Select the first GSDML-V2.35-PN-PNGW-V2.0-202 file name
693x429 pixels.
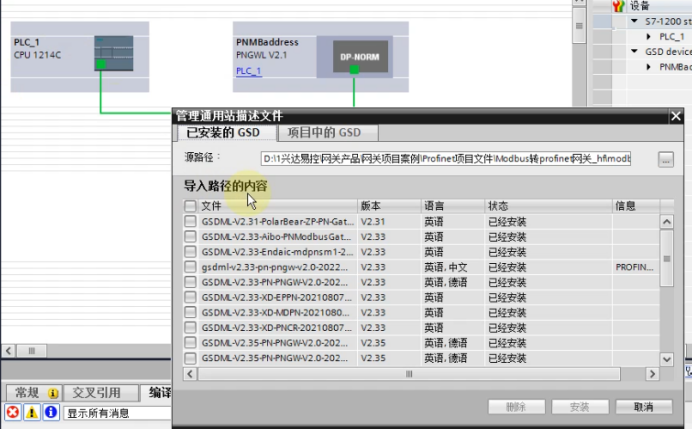[x=274, y=343]
